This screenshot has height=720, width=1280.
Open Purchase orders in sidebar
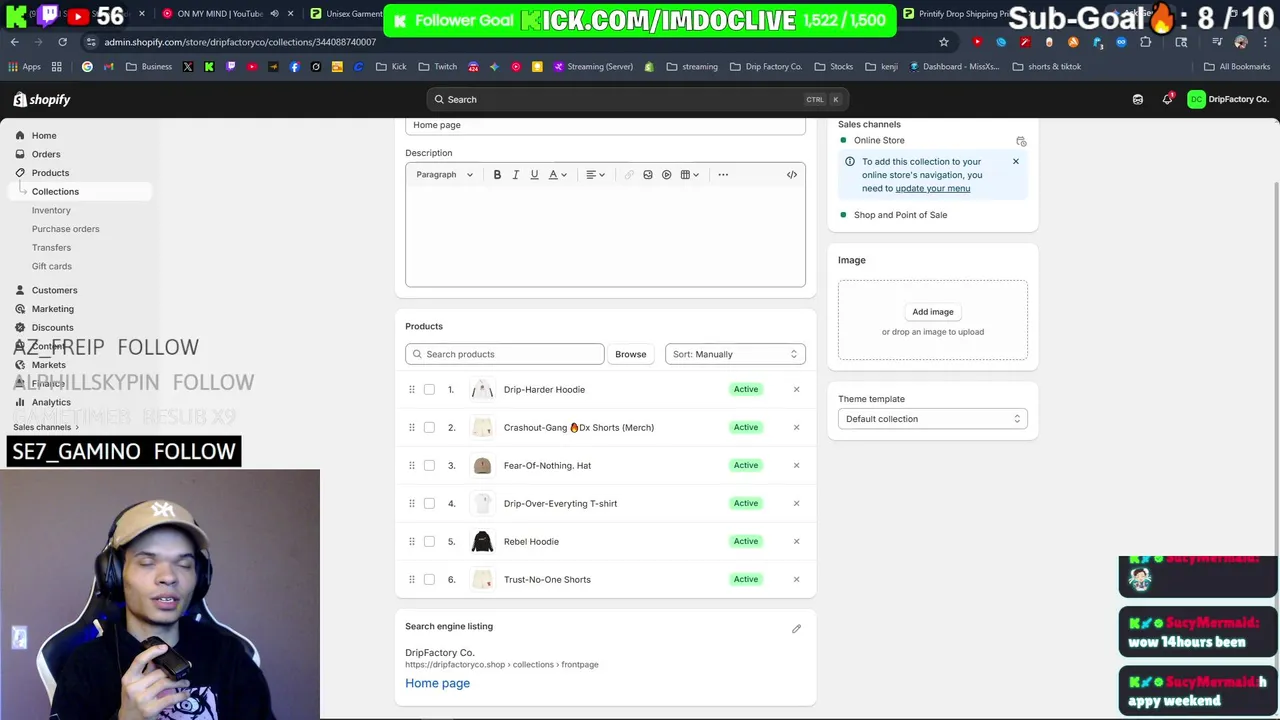(65, 229)
